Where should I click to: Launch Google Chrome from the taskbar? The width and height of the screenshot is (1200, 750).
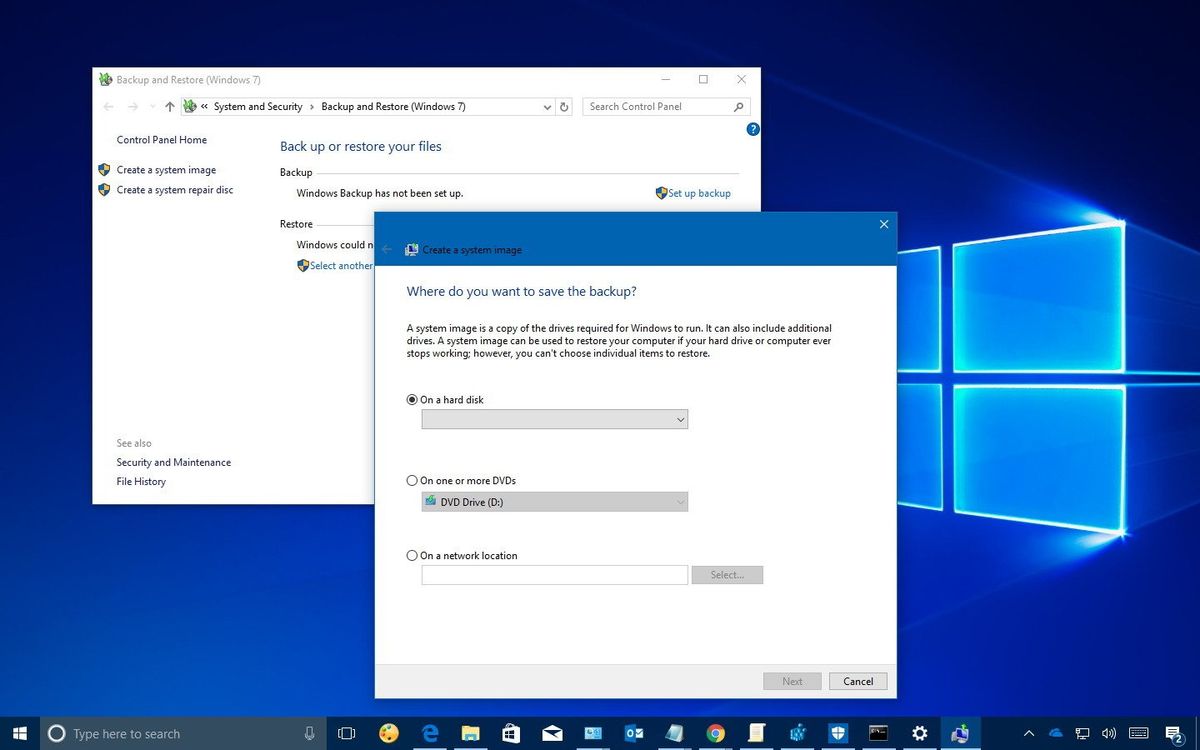click(x=716, y=733)
